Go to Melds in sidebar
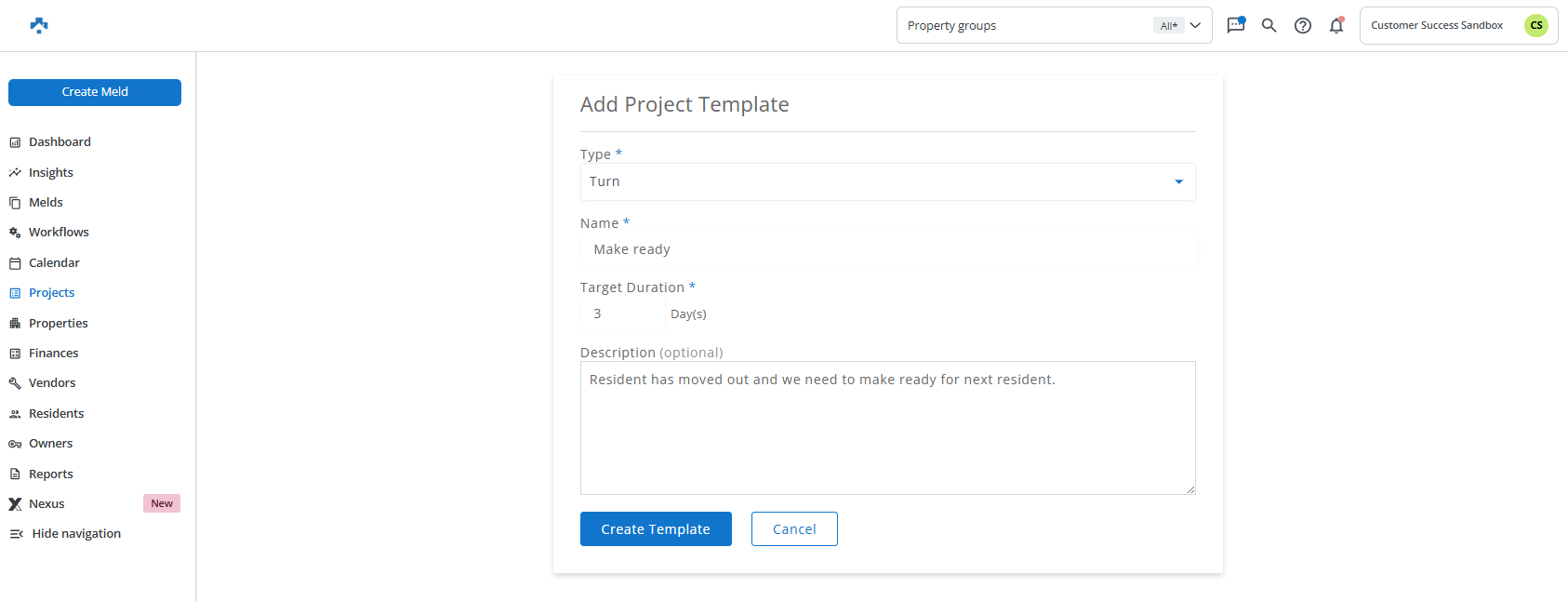The height and width of the screenshot is (601, 1568). (46, 203)
